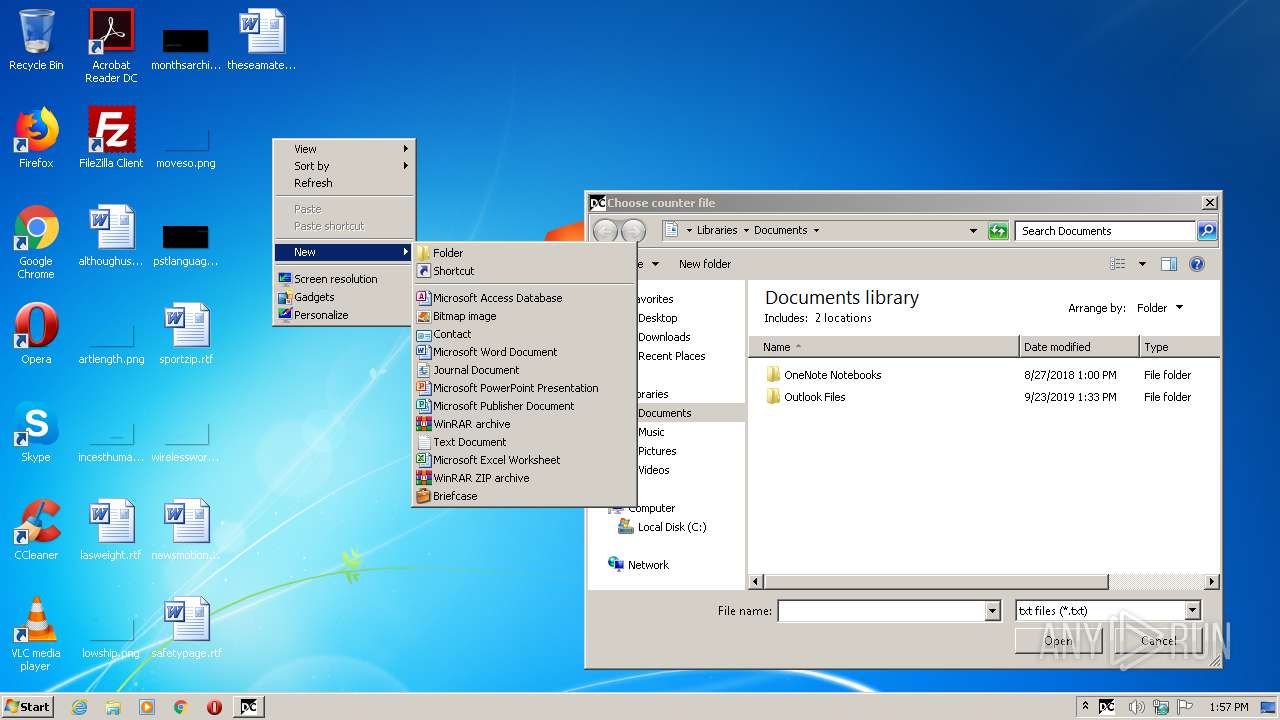Select the Skype desktop shortcut
1280x720 pixels.
pos(36,432)
